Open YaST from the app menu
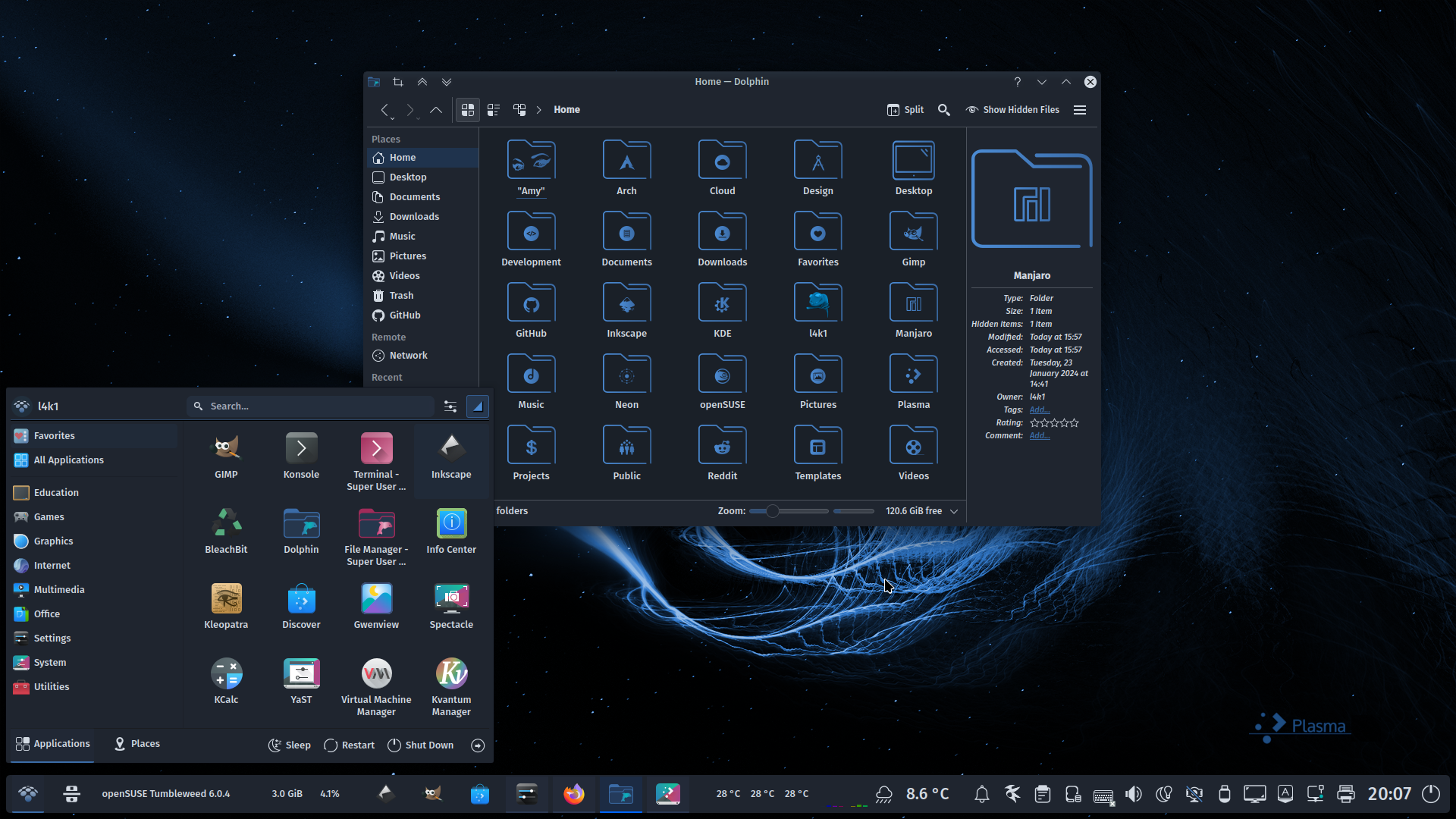Viewport: 1456px width, 819px height. pyautogui.click(x=301, y=682)
